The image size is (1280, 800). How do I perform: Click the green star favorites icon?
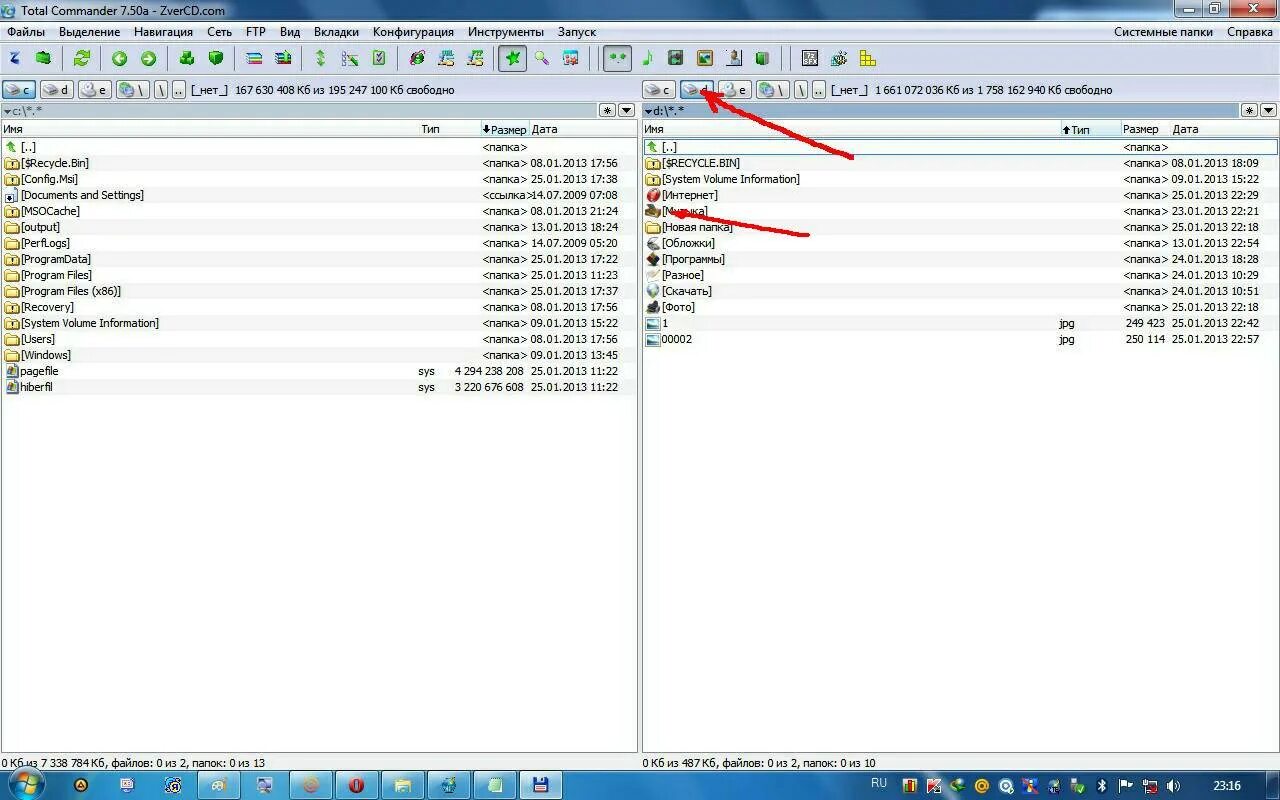tap(512, 58)
